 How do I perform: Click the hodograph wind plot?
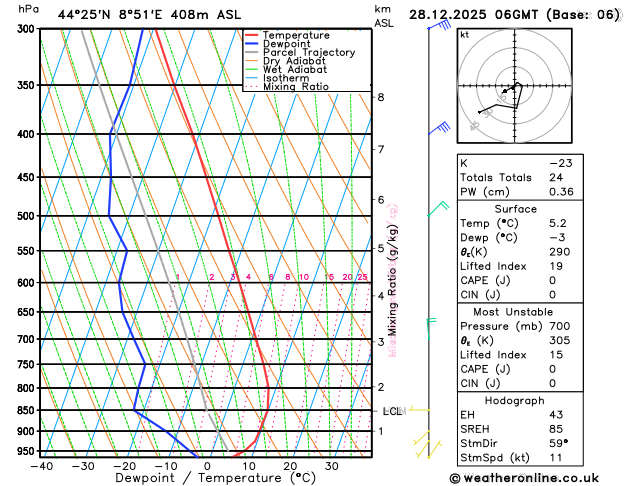coord(515,86)
